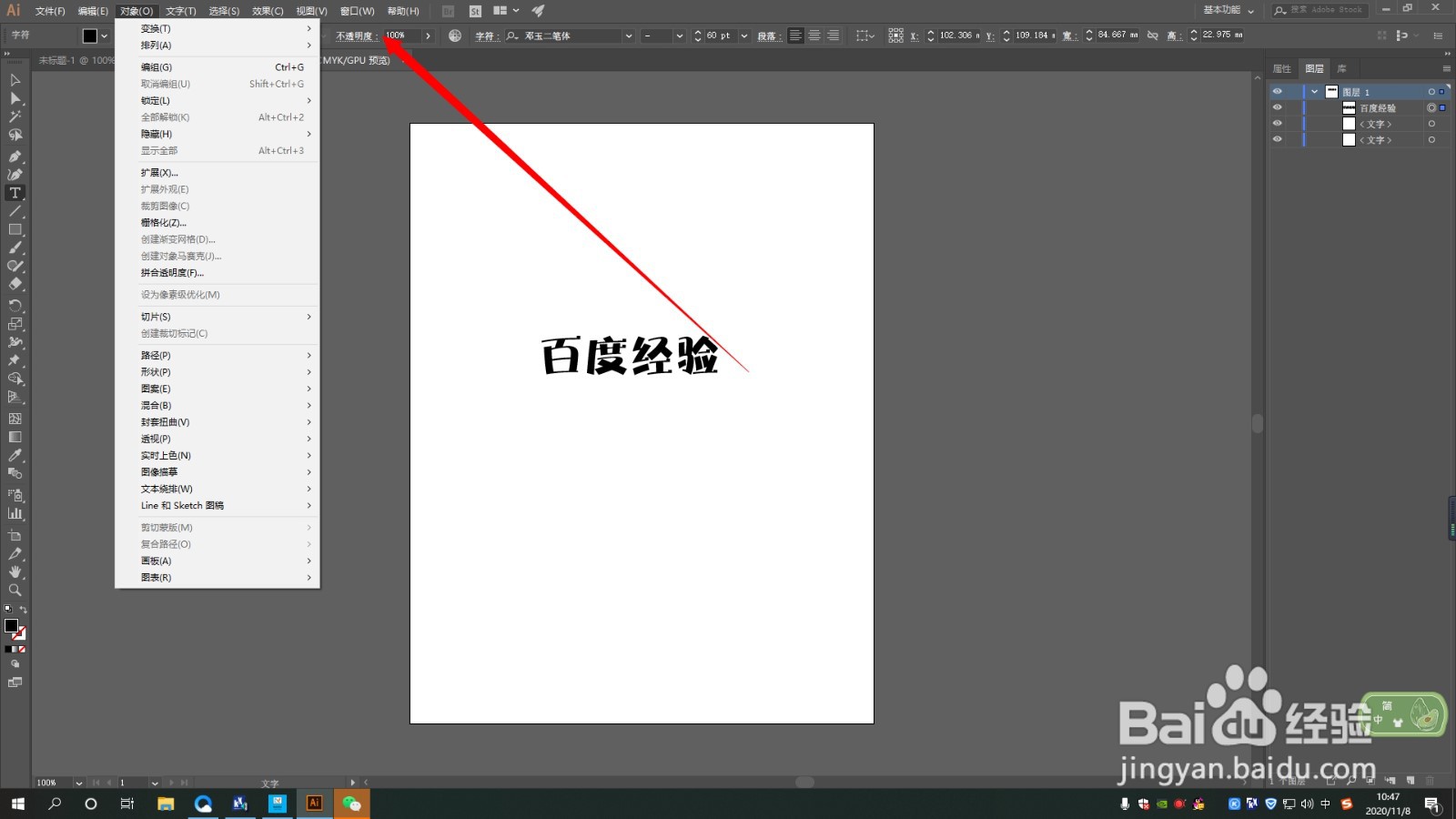Select the Scale tool
The width and height of the screenshot is (1456, 819).
15,324
